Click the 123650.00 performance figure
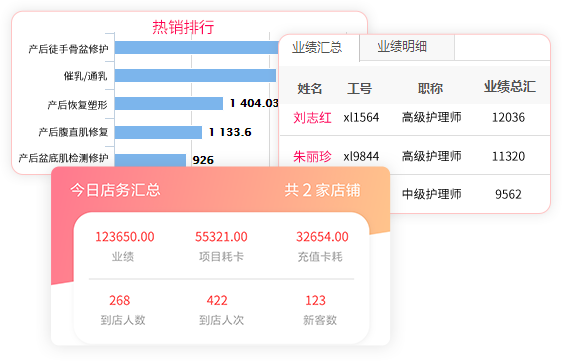 click(x=125, y=237)
